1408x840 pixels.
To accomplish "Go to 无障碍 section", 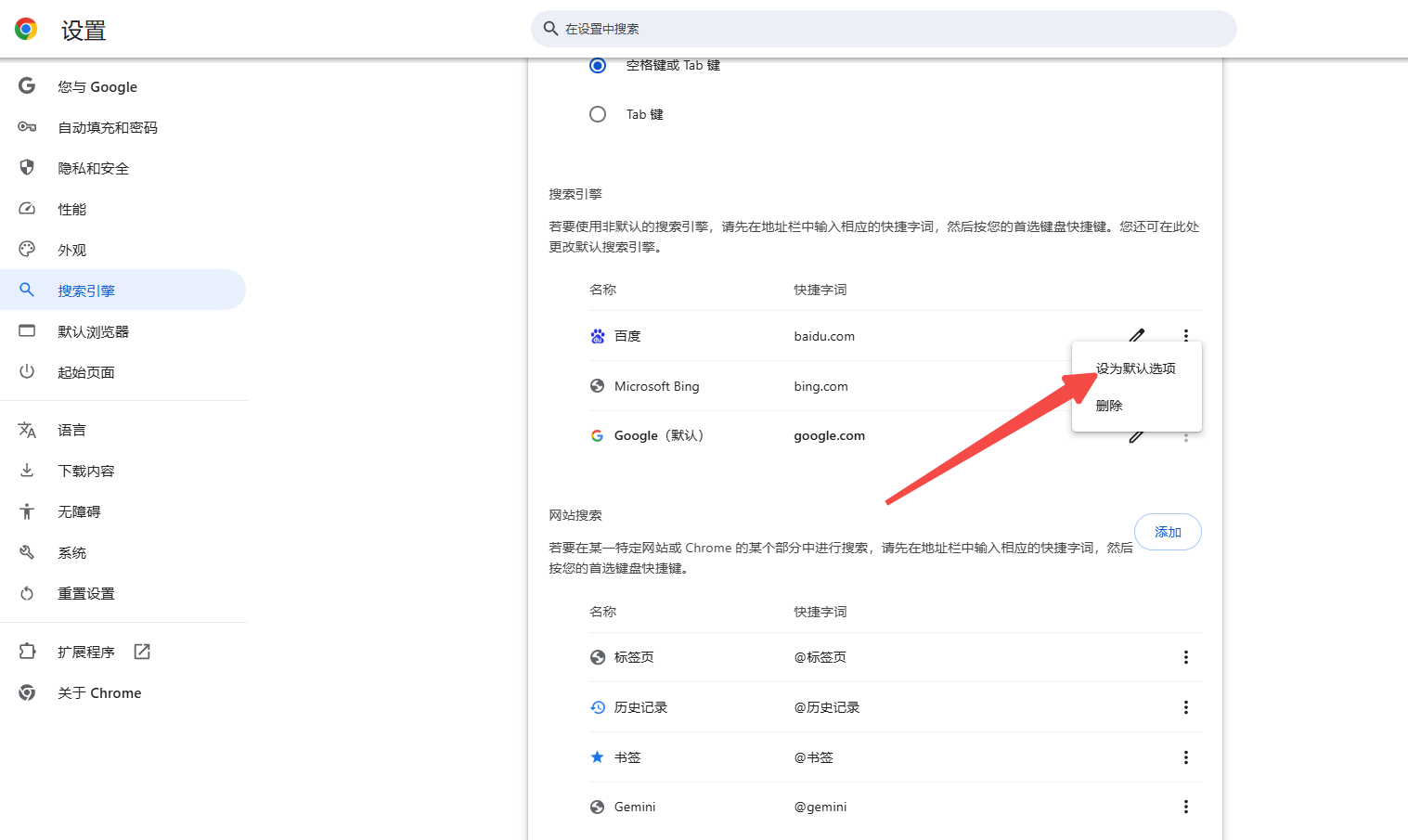I will click(x=123, y=511).
